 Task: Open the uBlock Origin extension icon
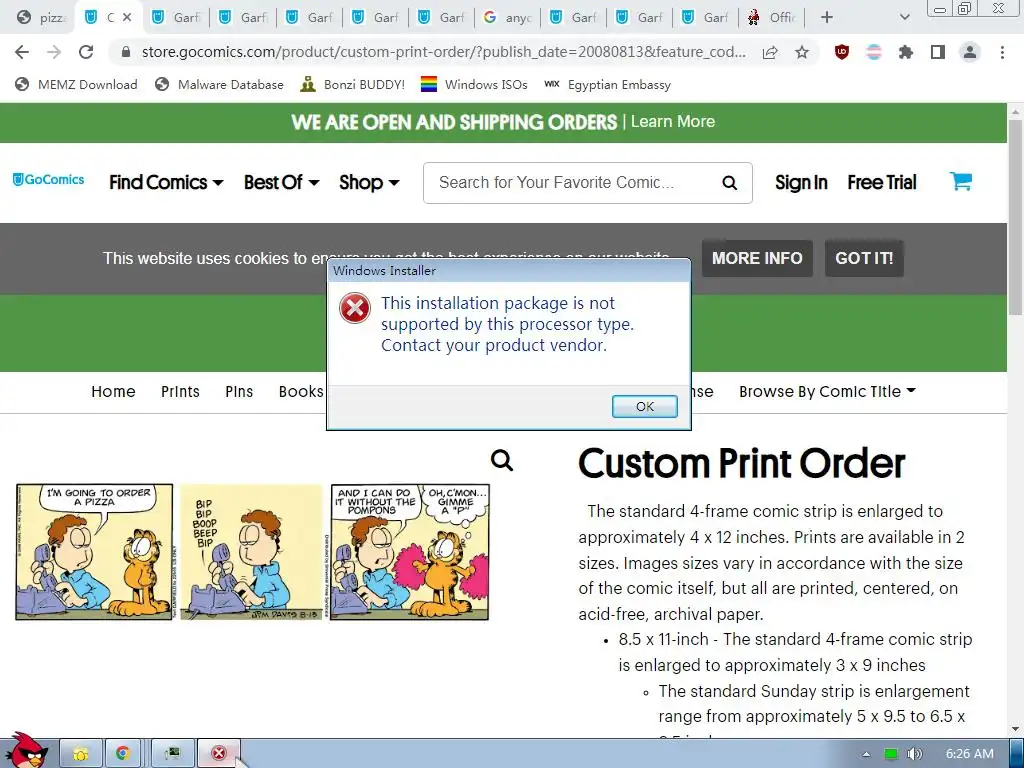pos(842,52)
